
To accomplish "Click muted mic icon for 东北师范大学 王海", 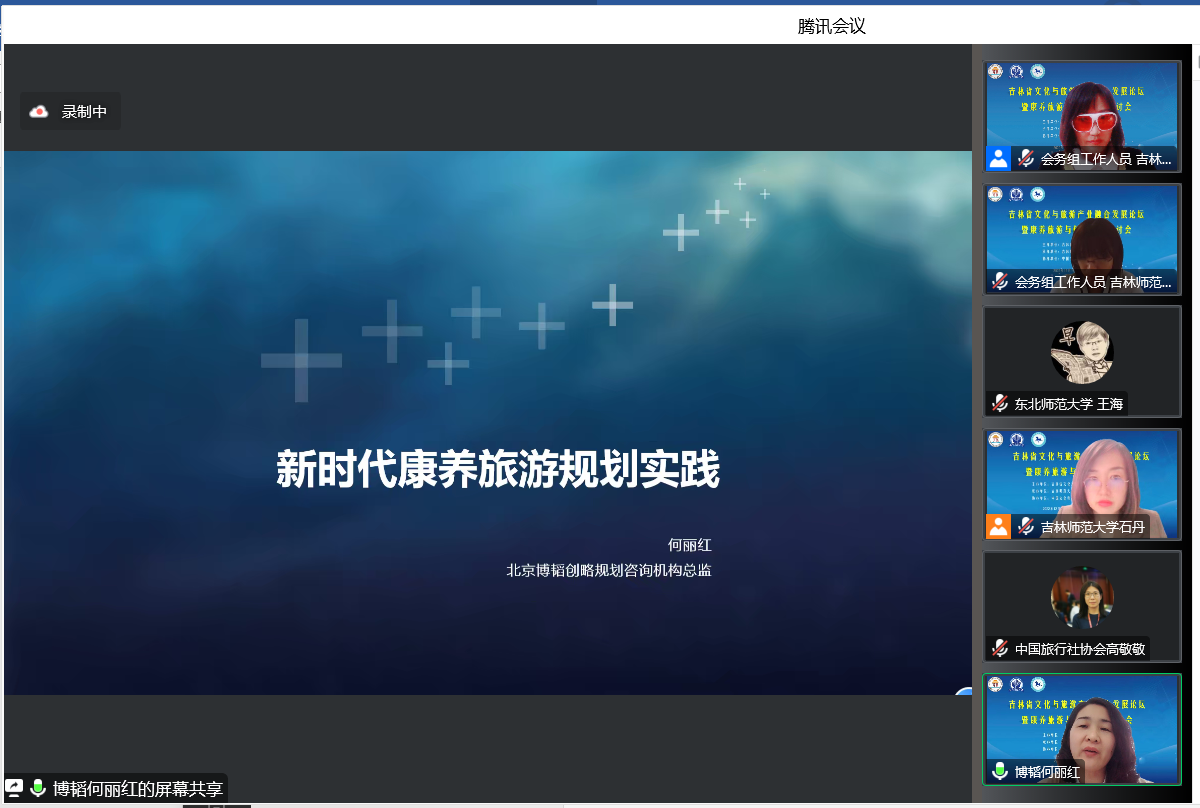I will (999, 404).
